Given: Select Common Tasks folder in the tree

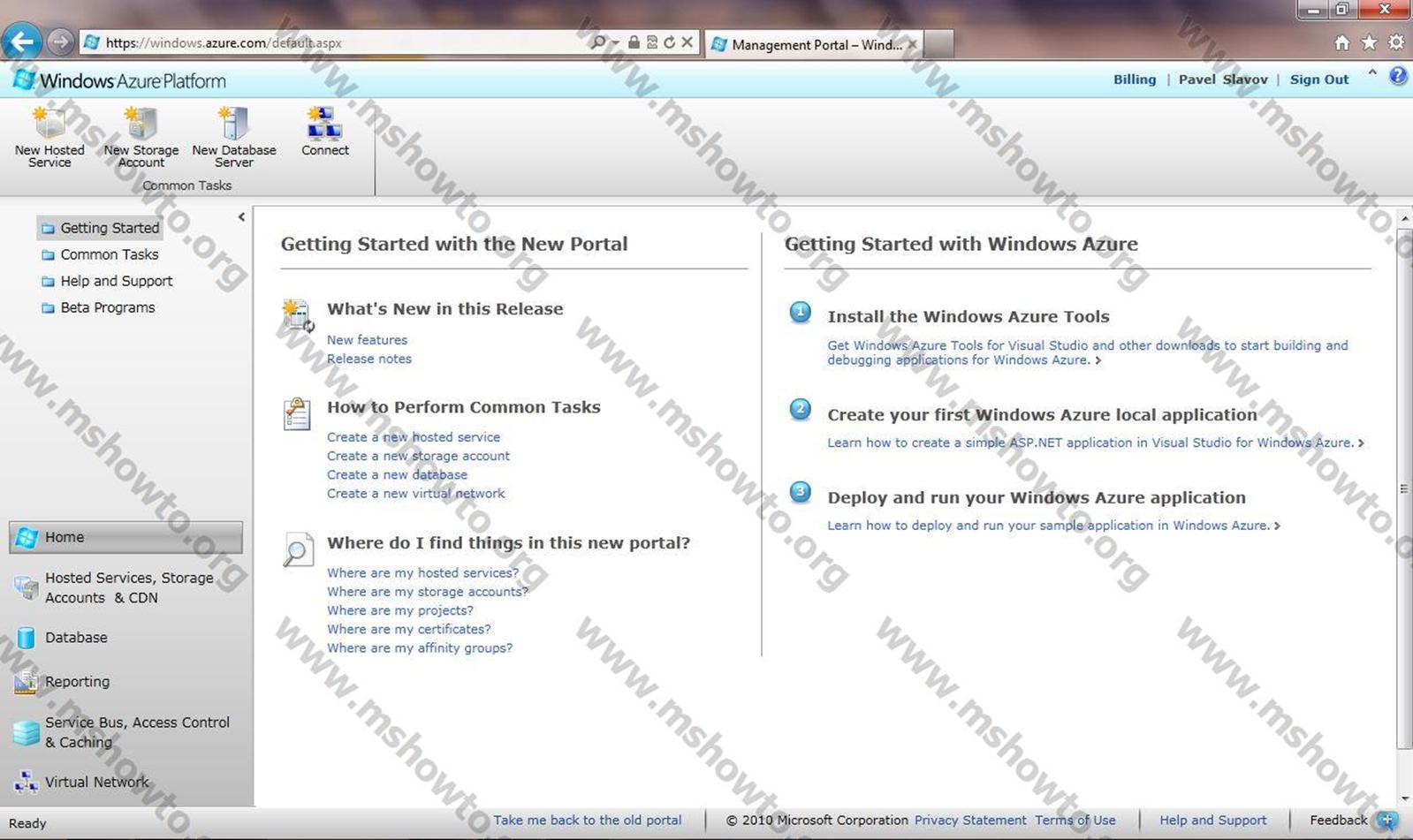Looking at the screenshot, I should point(100,254).
